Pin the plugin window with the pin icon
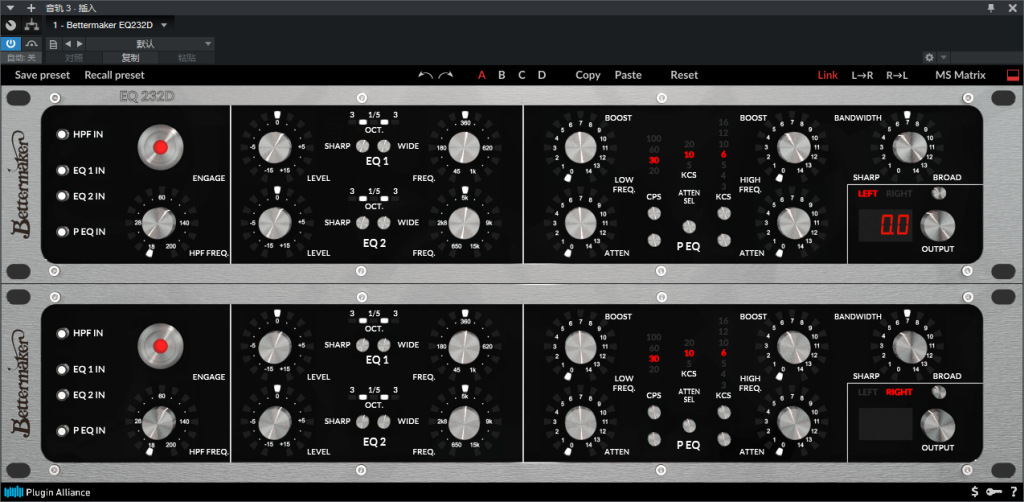Image resolution: width=1024 pixels, height=502 pixels. [x=991, y=8]
